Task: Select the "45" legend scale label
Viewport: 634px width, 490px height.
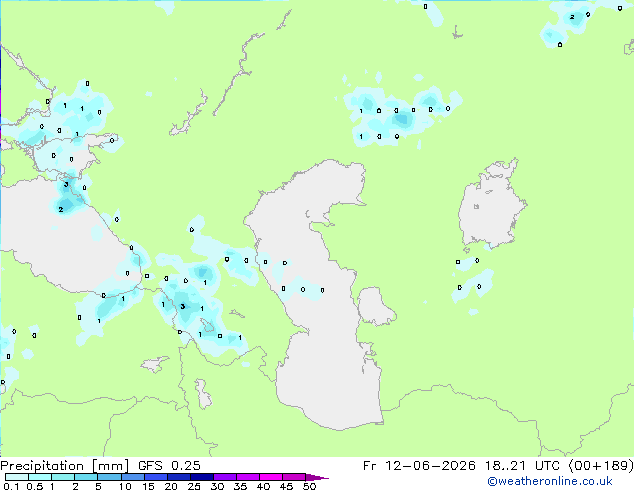Action: coord(286,486)
